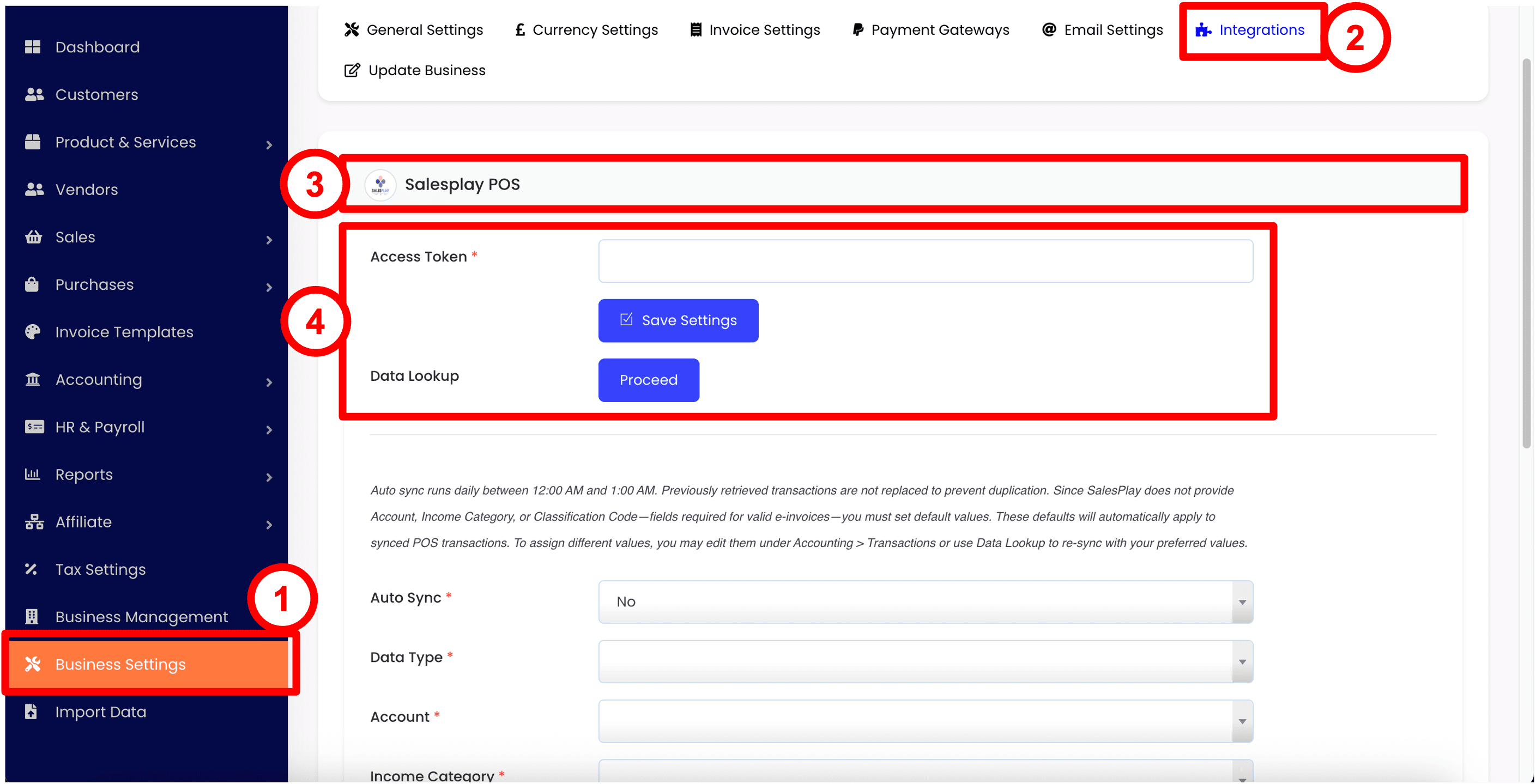Click the Proceed button for Data Lookup
The width and height of the screenshot is (1536, 784).
648,380
